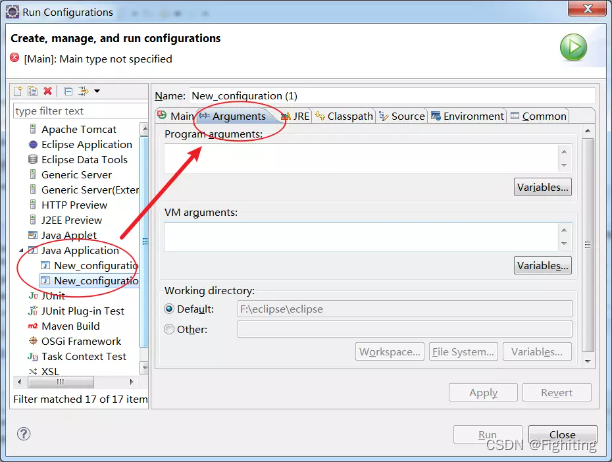Click the OSGi Framework icon
The height and width of the screenshot is (462, 612).
tap(33, 341)
